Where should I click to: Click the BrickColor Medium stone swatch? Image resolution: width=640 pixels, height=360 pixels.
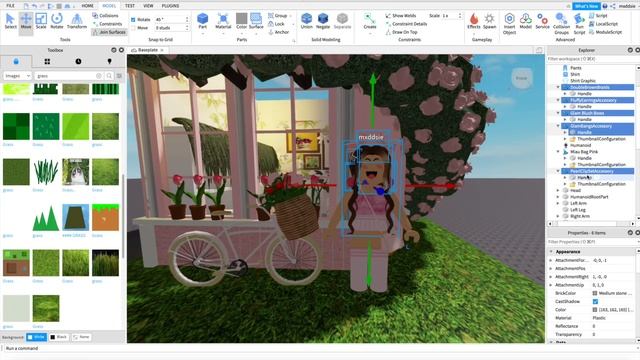click(x=595, y=293)
